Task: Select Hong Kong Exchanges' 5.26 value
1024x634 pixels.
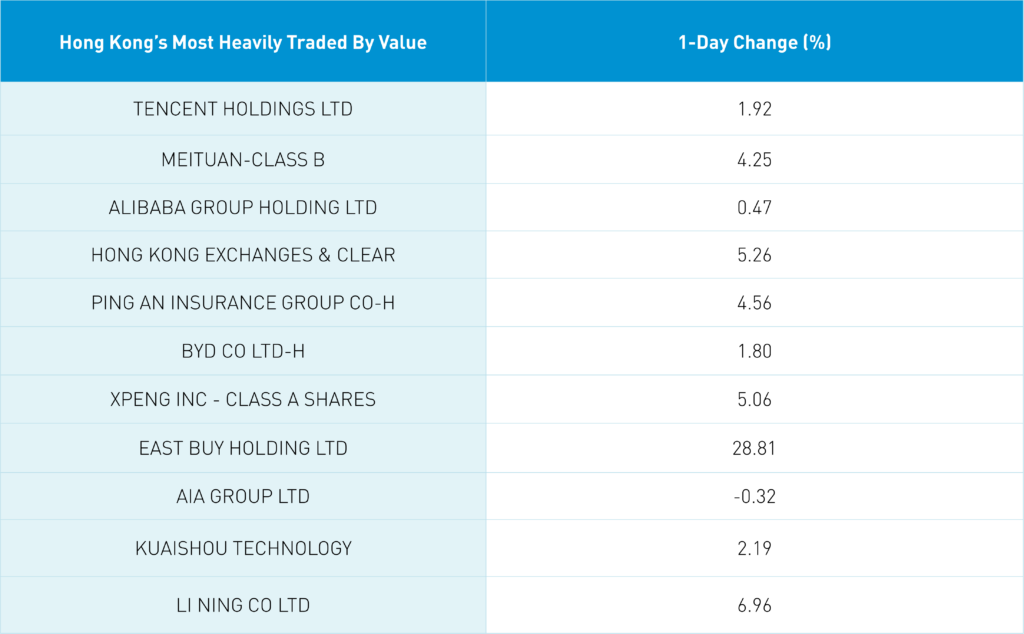Action: click(754, 255)
